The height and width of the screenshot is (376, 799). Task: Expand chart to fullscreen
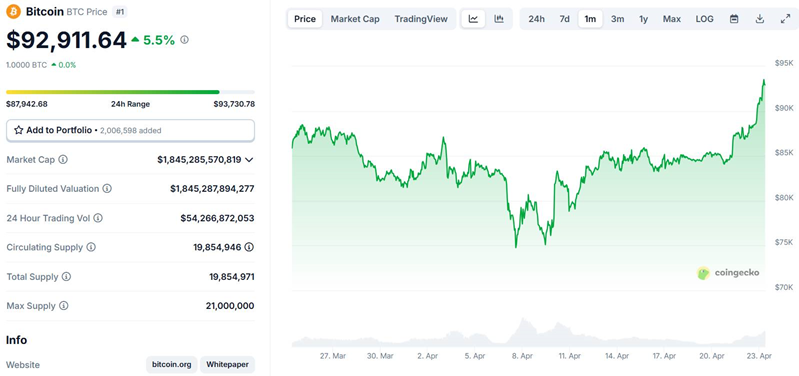pyautogui.click(x=785, y=19)
